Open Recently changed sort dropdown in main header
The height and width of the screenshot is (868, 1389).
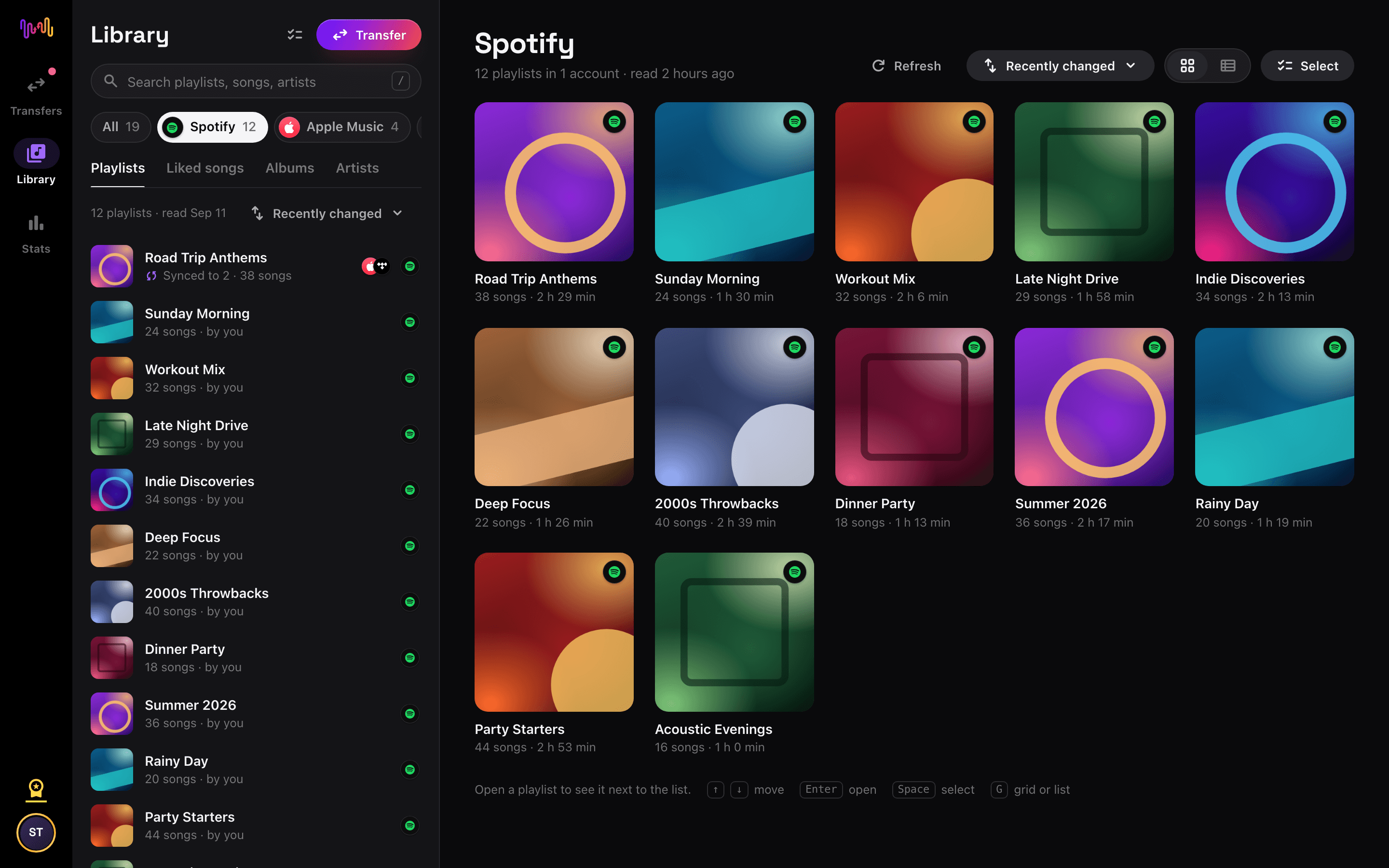pos(1060,66)
